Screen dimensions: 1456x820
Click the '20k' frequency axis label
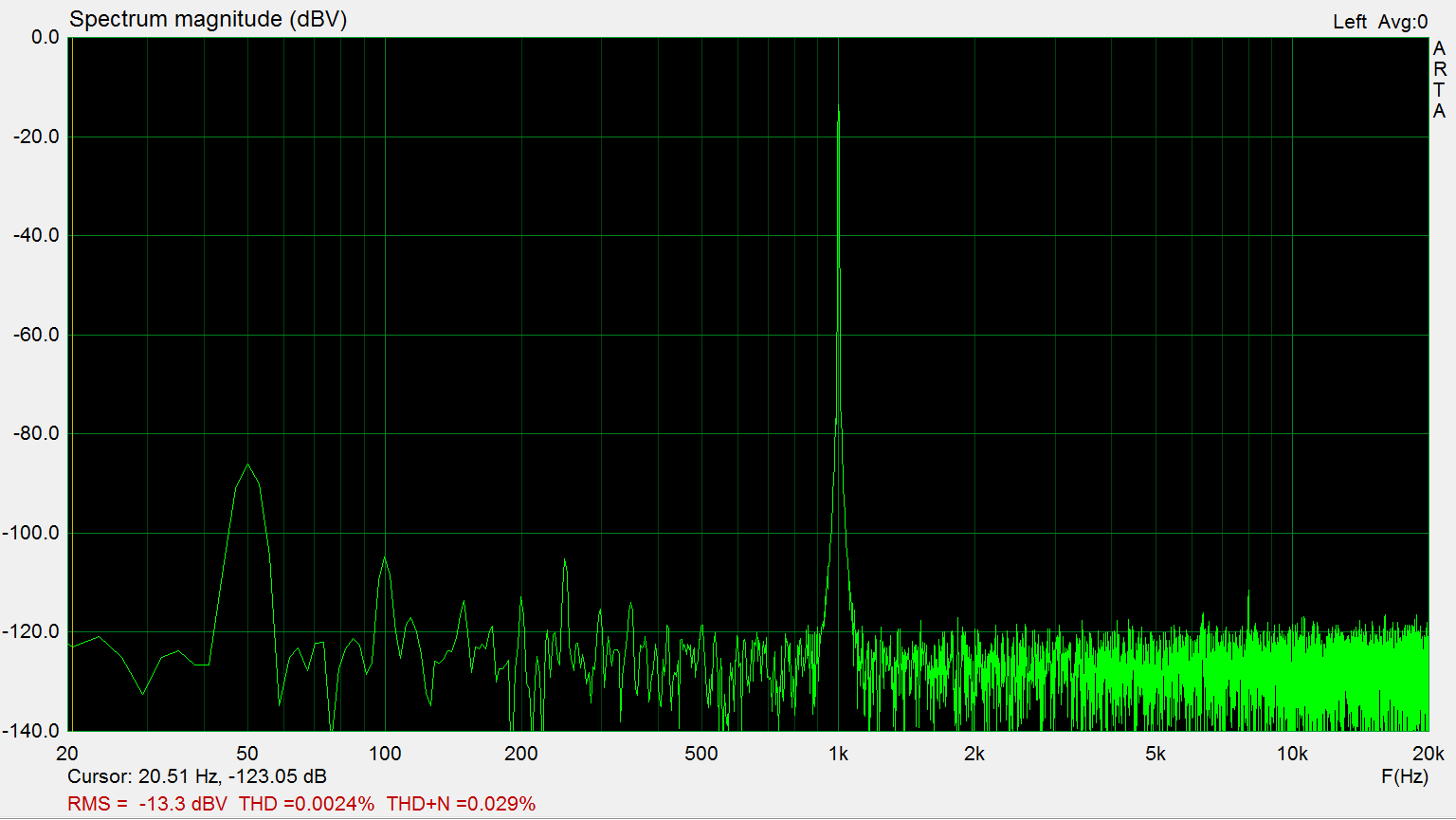(1429, 754)
